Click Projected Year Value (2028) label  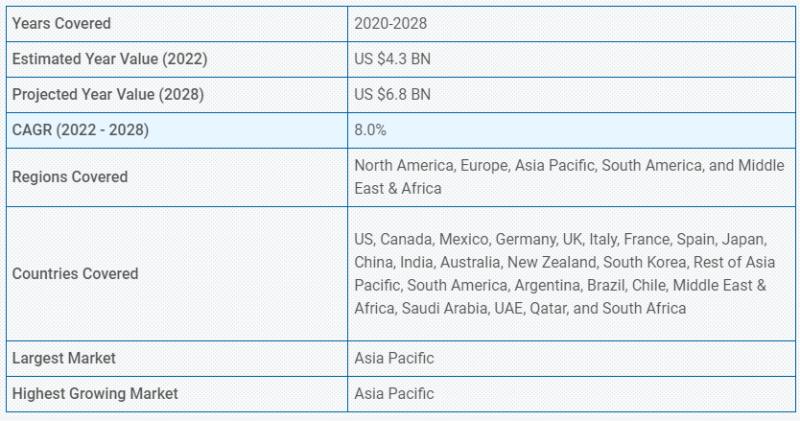click(x=108, y=95)
